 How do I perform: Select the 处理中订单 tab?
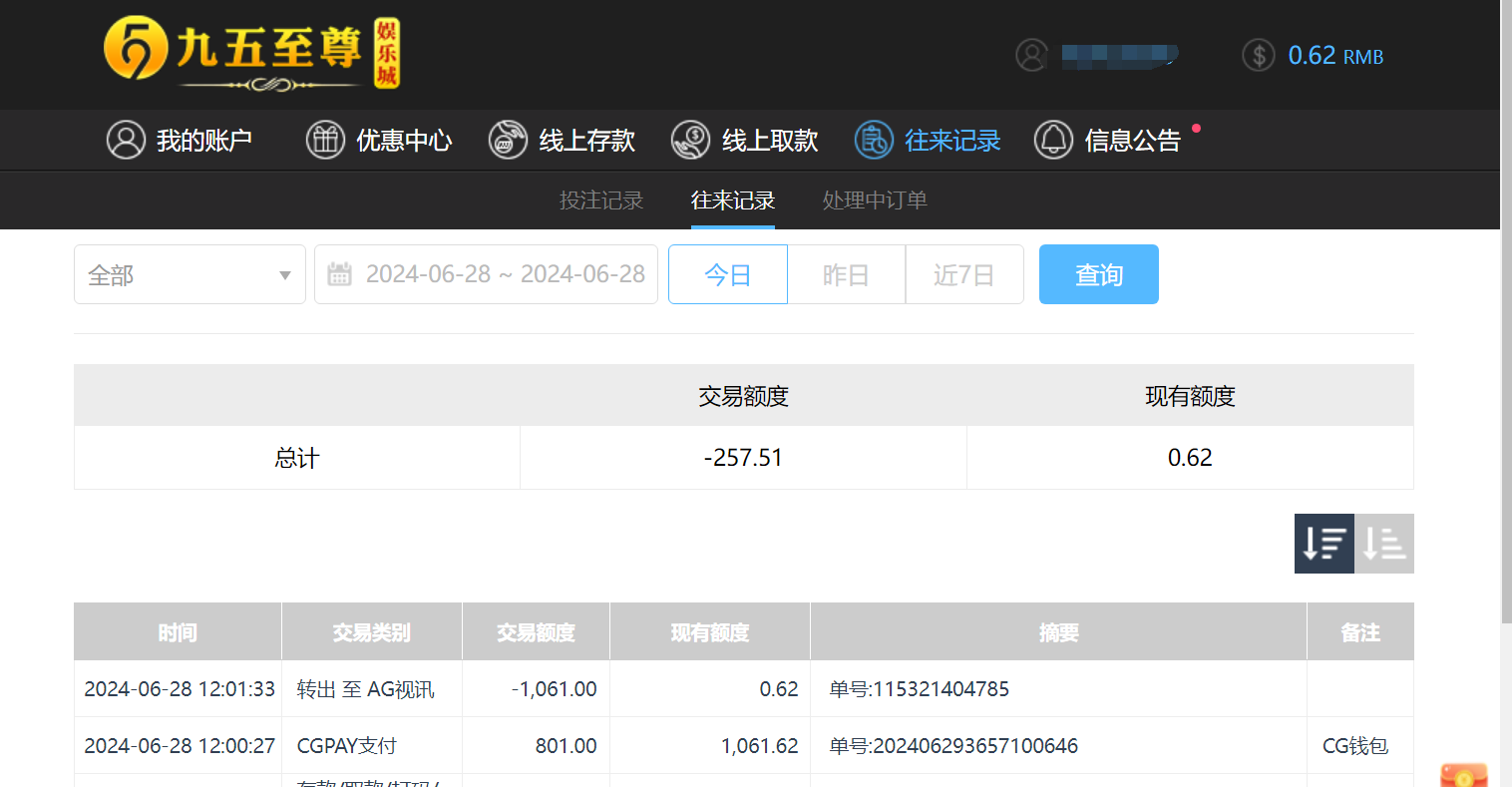click(875, 199)
